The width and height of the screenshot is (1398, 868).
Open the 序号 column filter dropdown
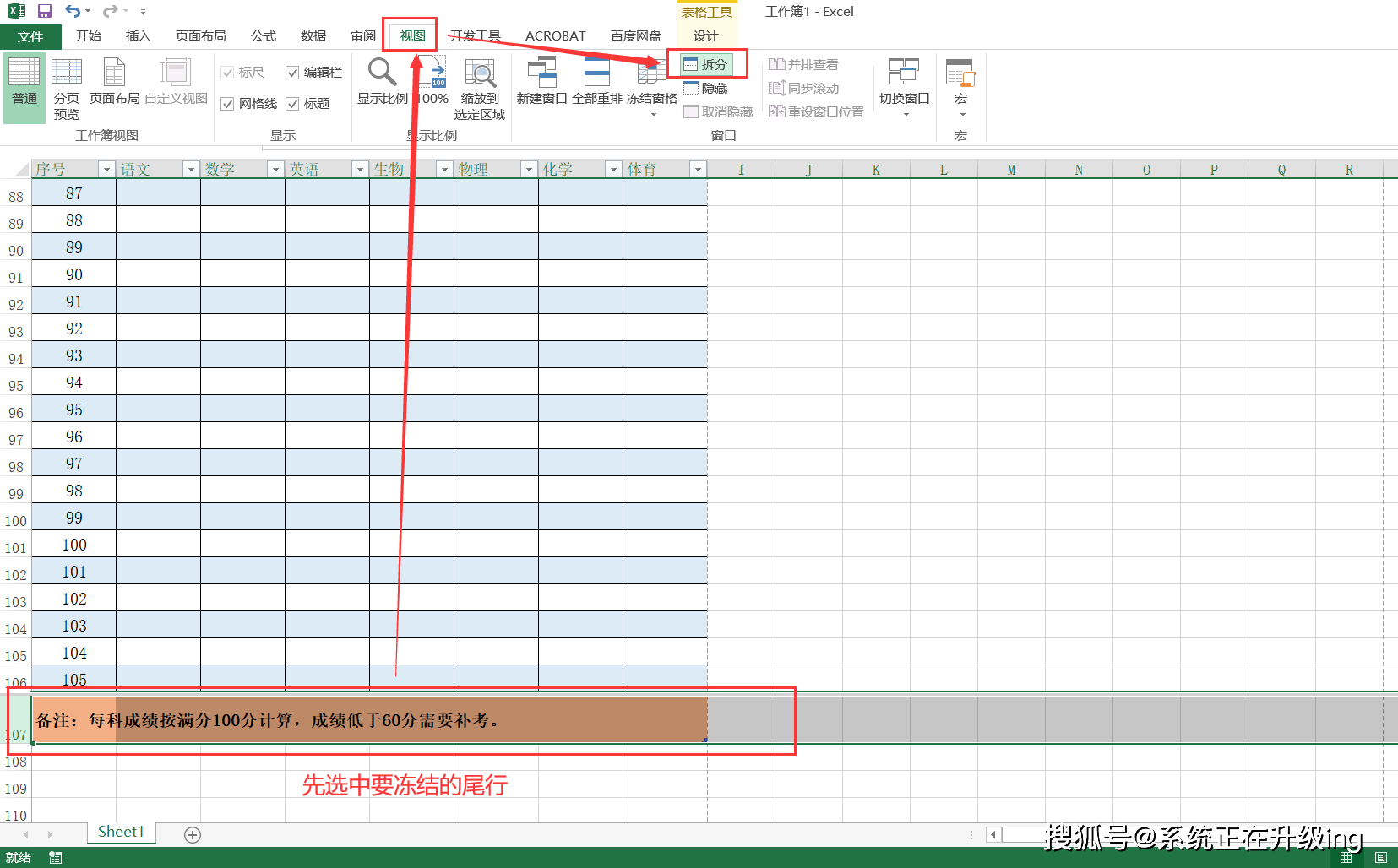tap(106, 169)
